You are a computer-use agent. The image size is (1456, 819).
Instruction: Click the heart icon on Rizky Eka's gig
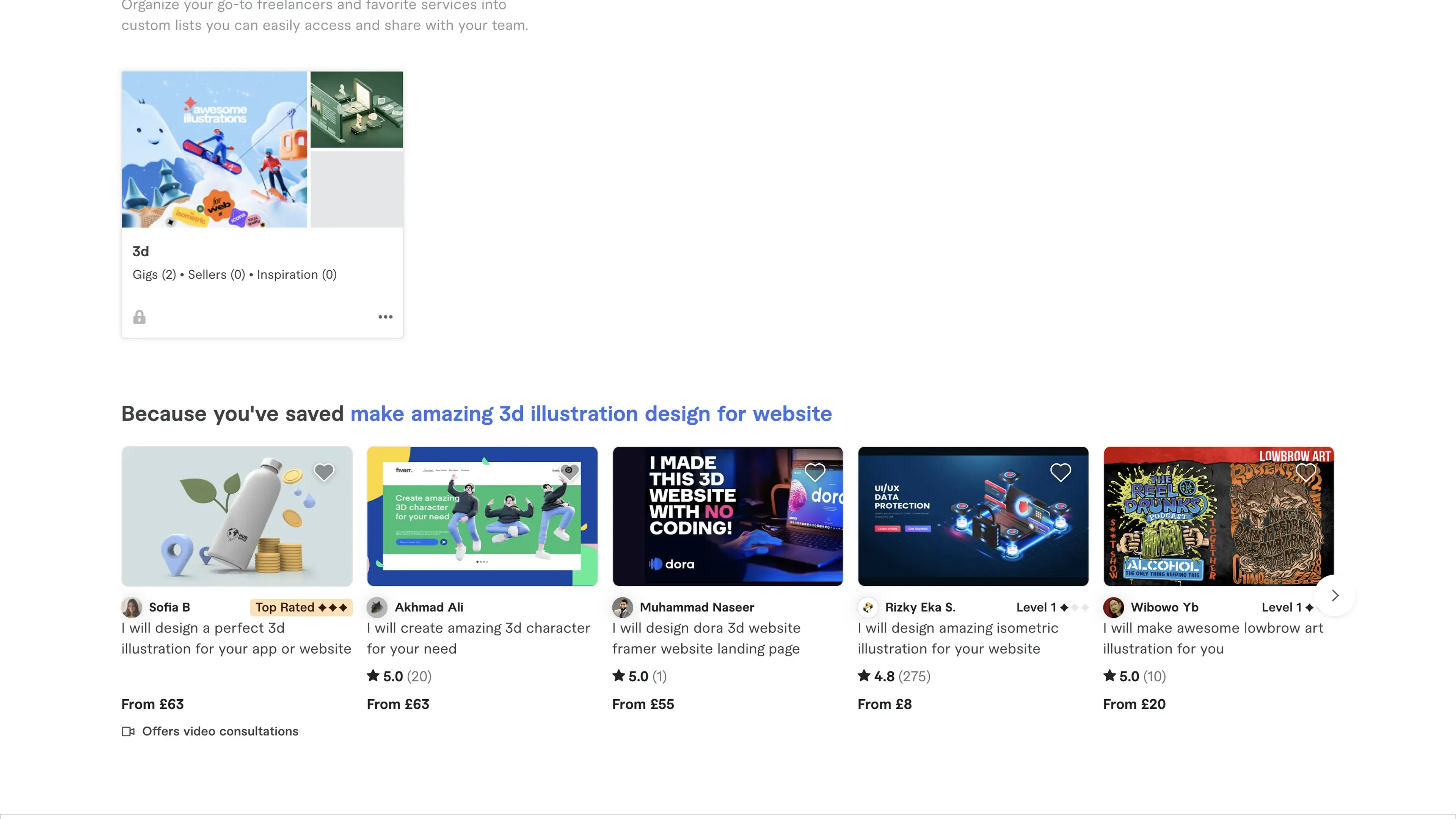pyautogui.click(x=1061, y=472)
